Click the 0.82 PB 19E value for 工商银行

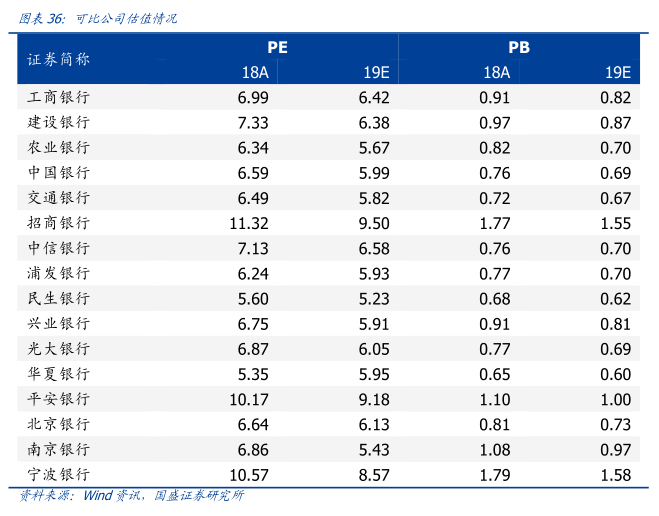point(616,97)
